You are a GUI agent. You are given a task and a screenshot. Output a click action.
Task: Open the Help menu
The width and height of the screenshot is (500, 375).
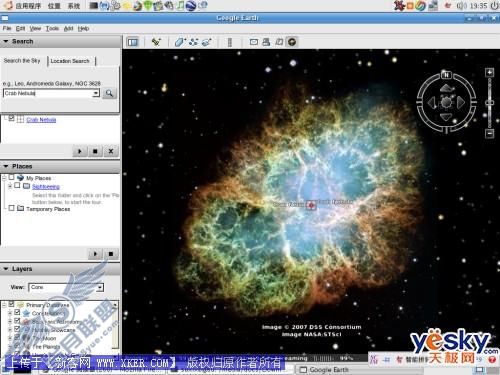pyautogui.click(x=83, y=28)
